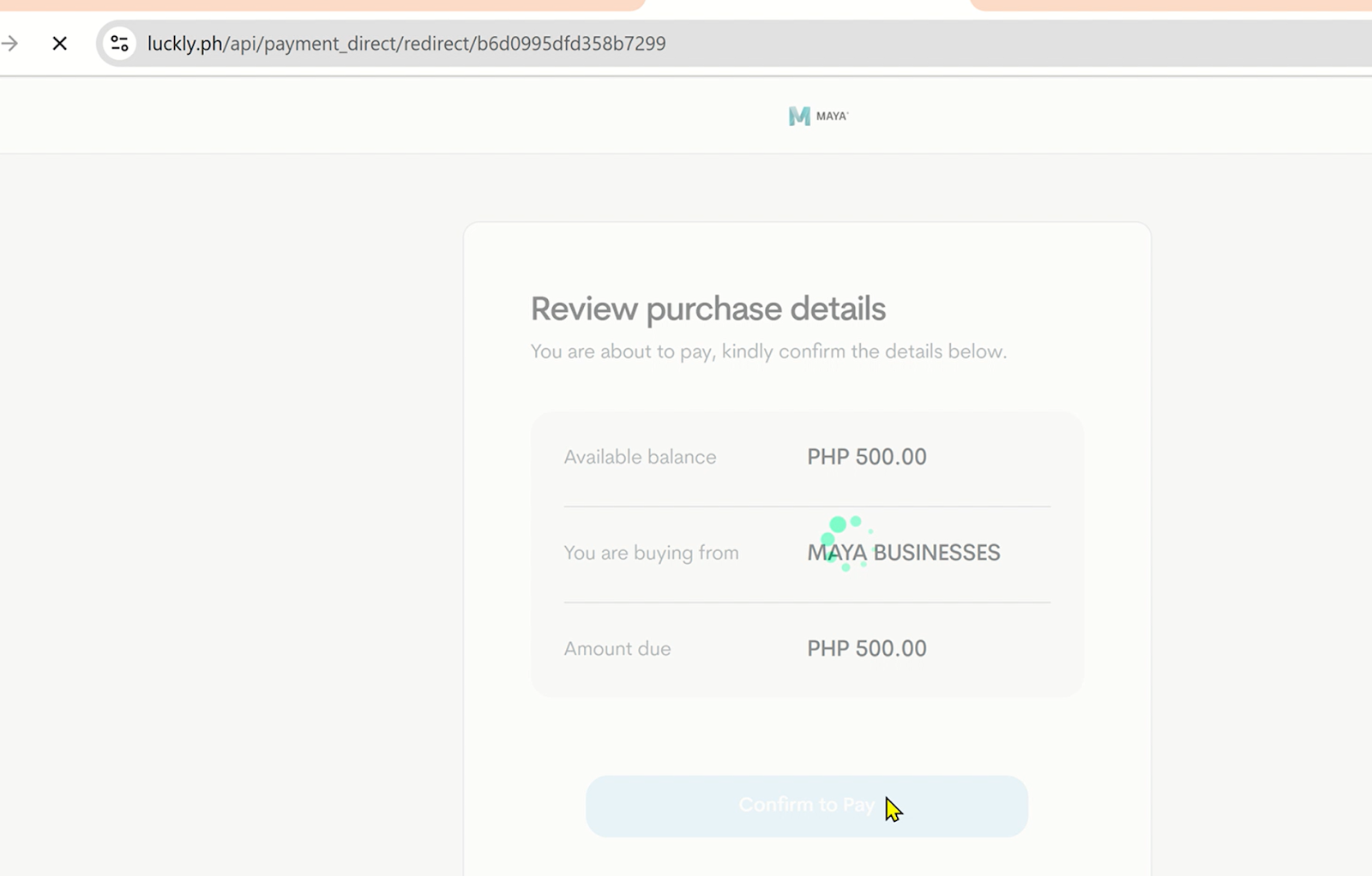This screenshot has height=876, width=1372.
Task: Open the site information icon
Action: tap(119, 43)
